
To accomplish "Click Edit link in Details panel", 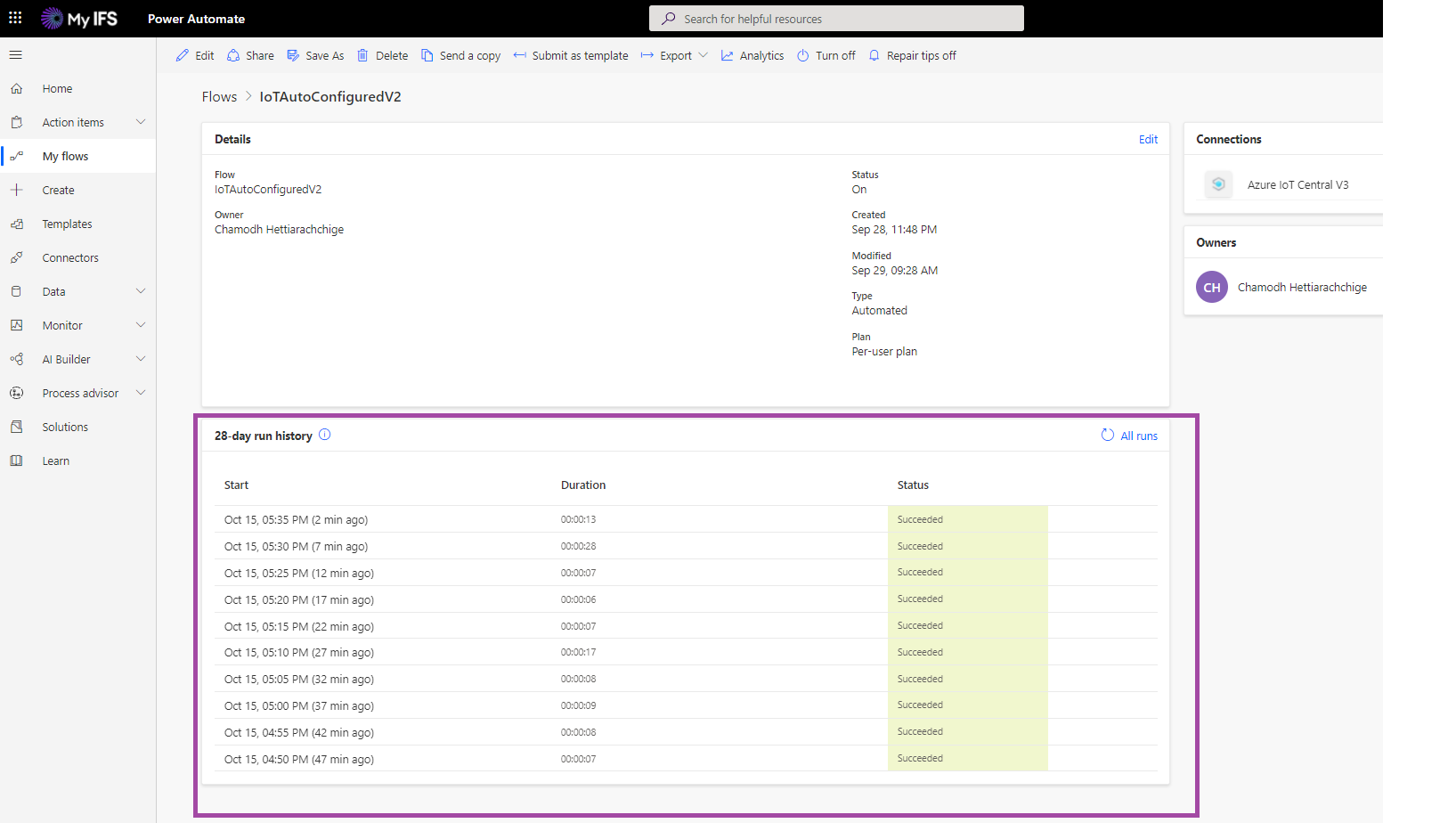I will pos(1148,139).
